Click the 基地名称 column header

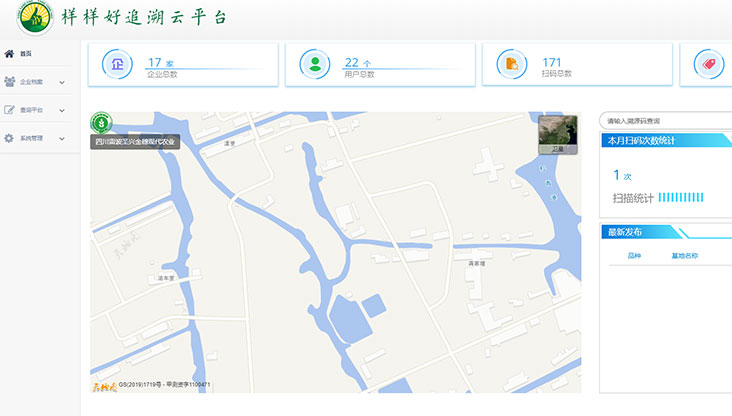click(685, 256)
